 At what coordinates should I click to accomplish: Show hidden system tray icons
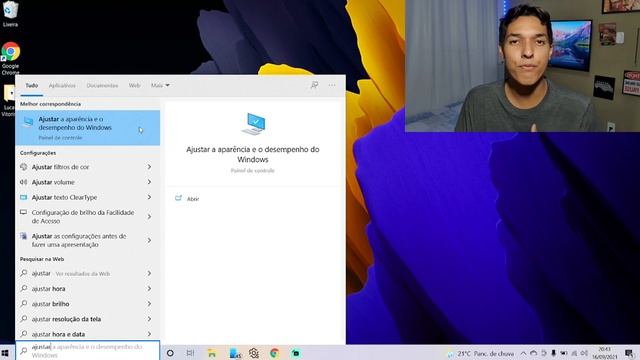click(x=523, y=353)
